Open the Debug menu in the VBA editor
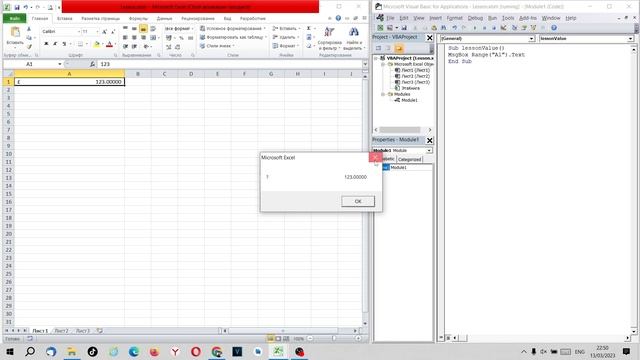640x360 pixels. [x=475, y=18]
